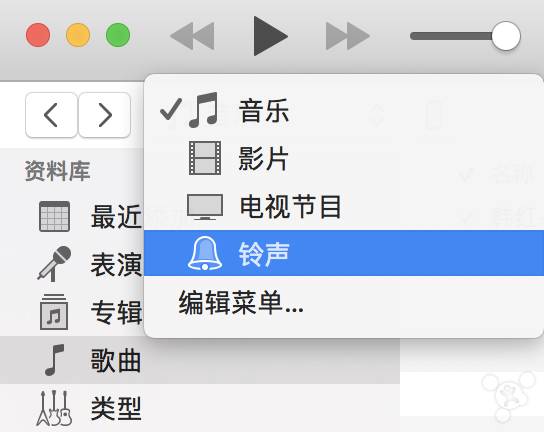Go back with the left chevron button
544x432 pixels.
click(51, 115)
